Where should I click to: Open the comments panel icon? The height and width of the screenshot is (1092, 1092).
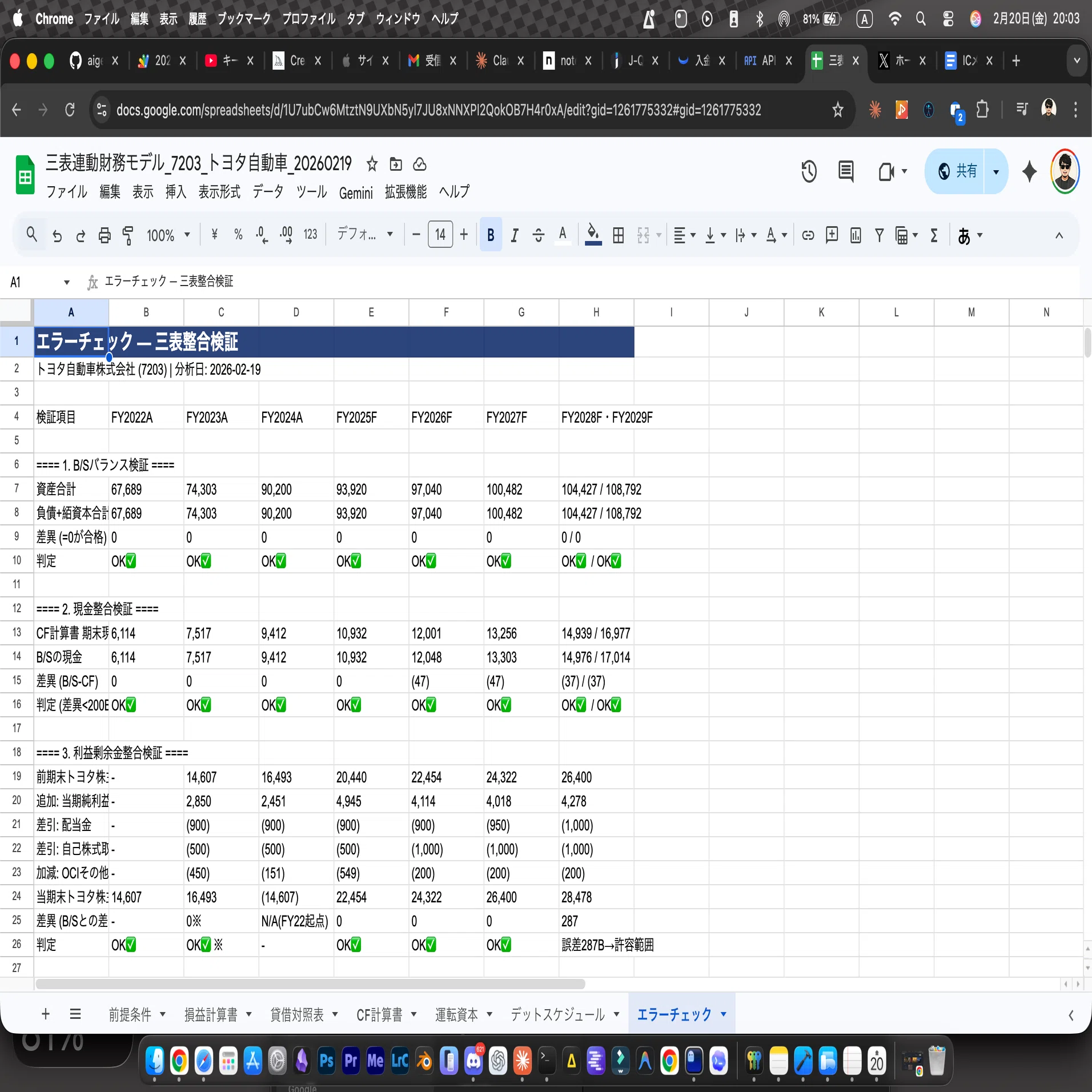846,171
